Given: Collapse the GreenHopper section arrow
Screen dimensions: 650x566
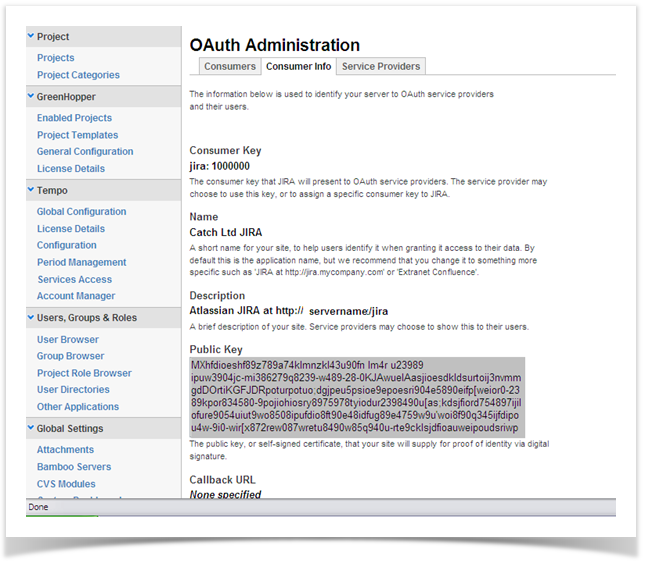Looking at the screenshot, I should (32, 97).
